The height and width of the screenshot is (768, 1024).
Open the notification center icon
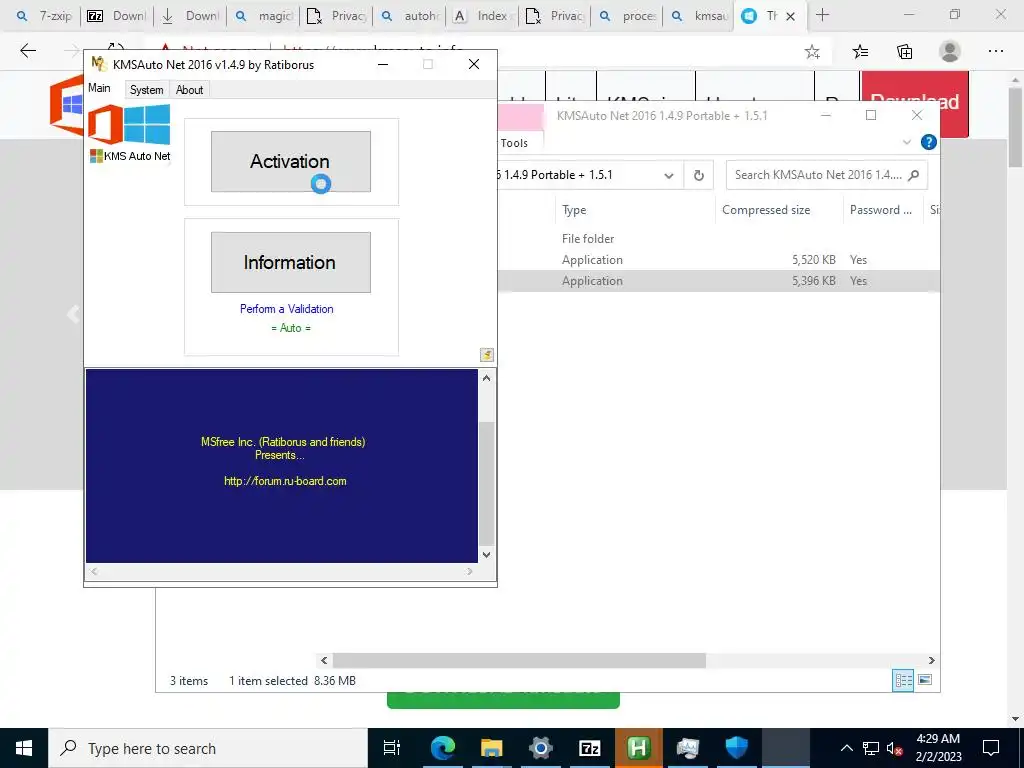[991, 748]
